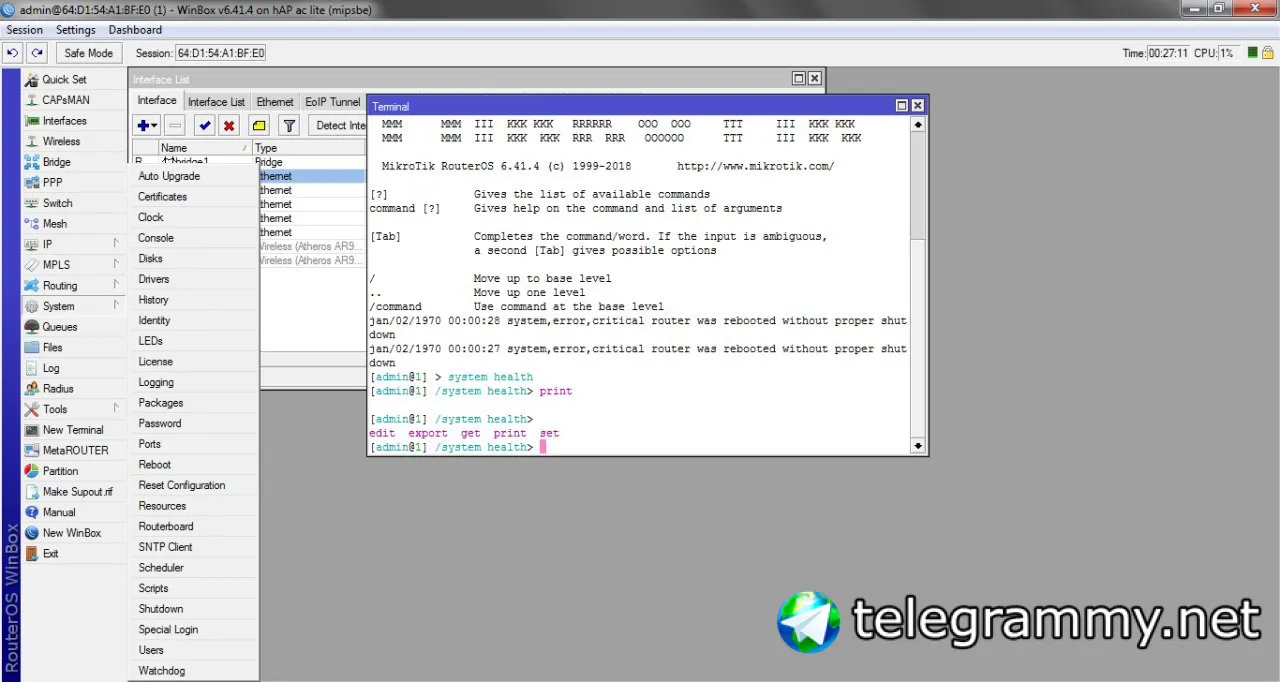This screenshot has height=682, width=1280.
Task: Click the Detect Internet button
Action: pyautogui.click(x=337, y=125)
